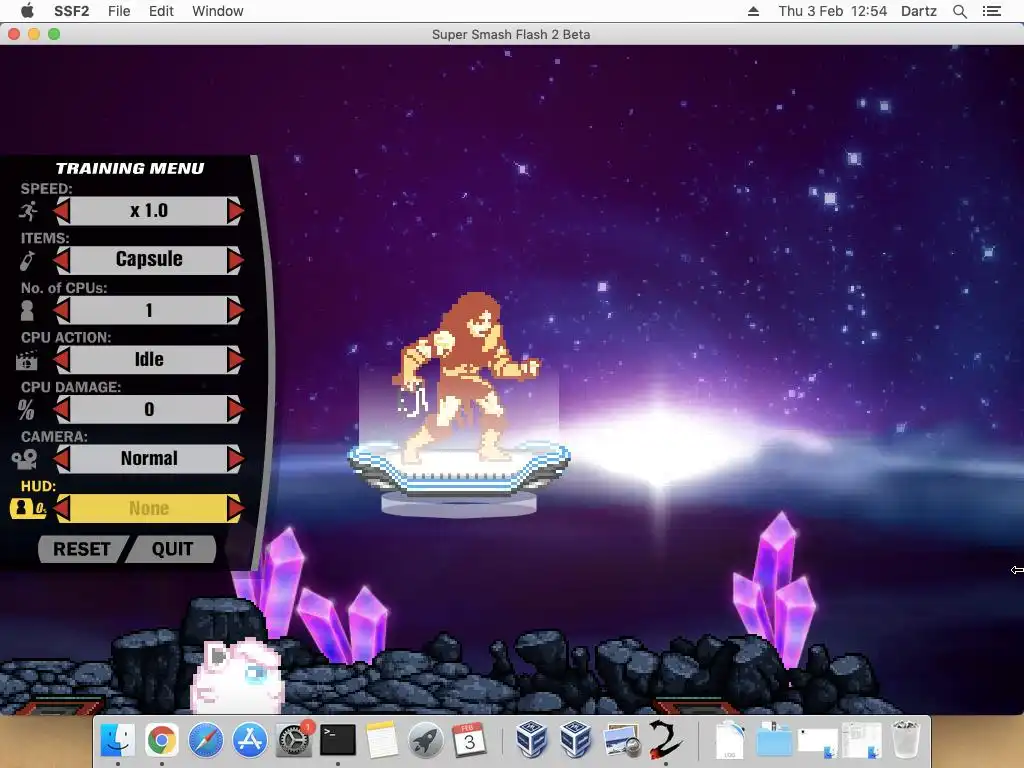Close the Super Smash Flash 2 window
The image size is (1024, 768).
pyautogui.click(x=14, y=34)
